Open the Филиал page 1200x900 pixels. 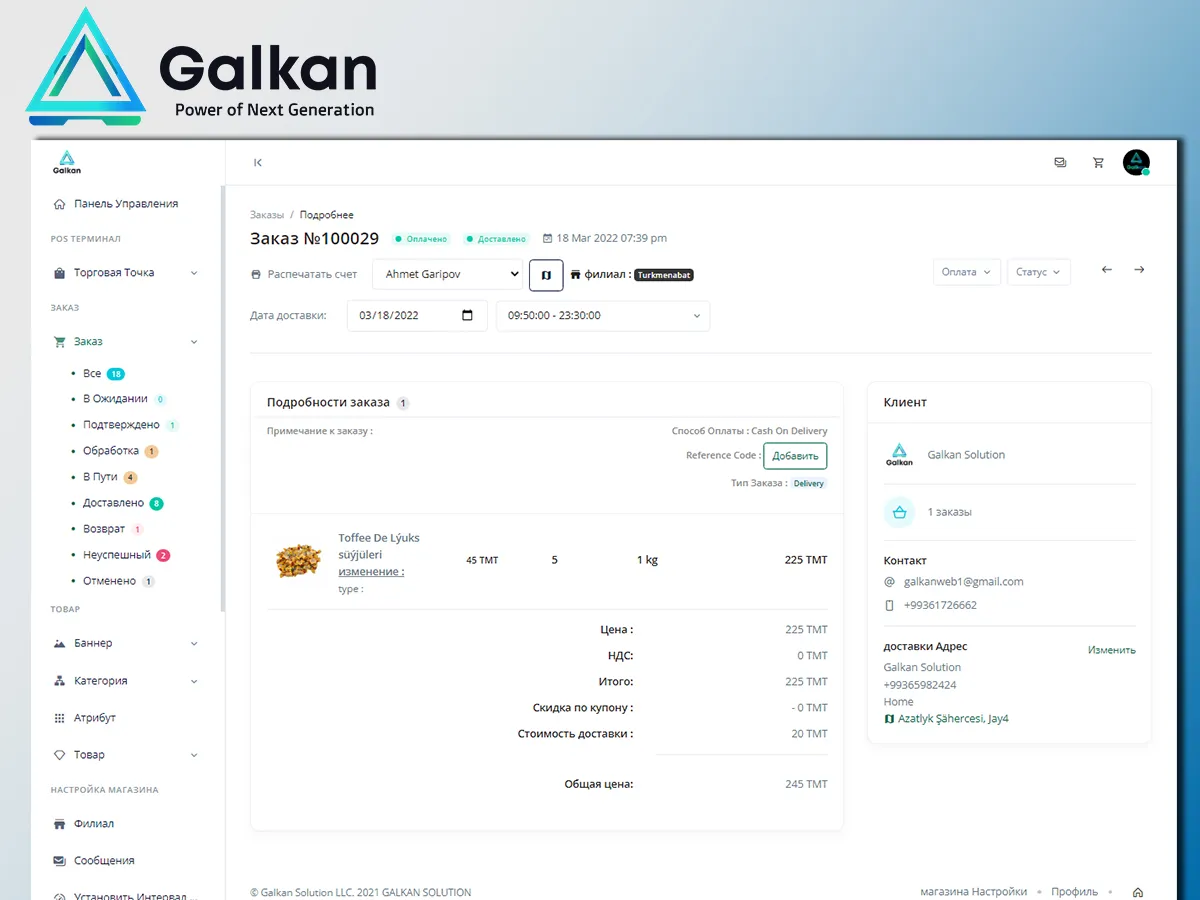[x=94, y=824]
